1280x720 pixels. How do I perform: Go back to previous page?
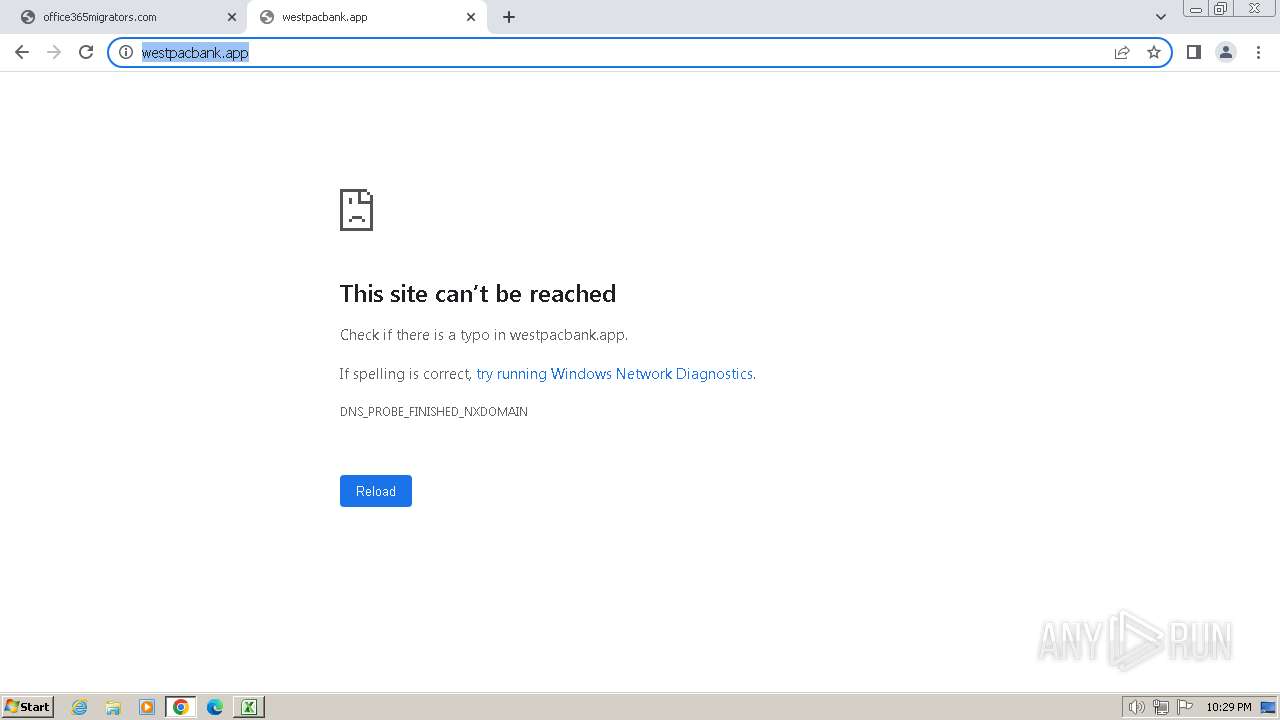tap(22, 52)
